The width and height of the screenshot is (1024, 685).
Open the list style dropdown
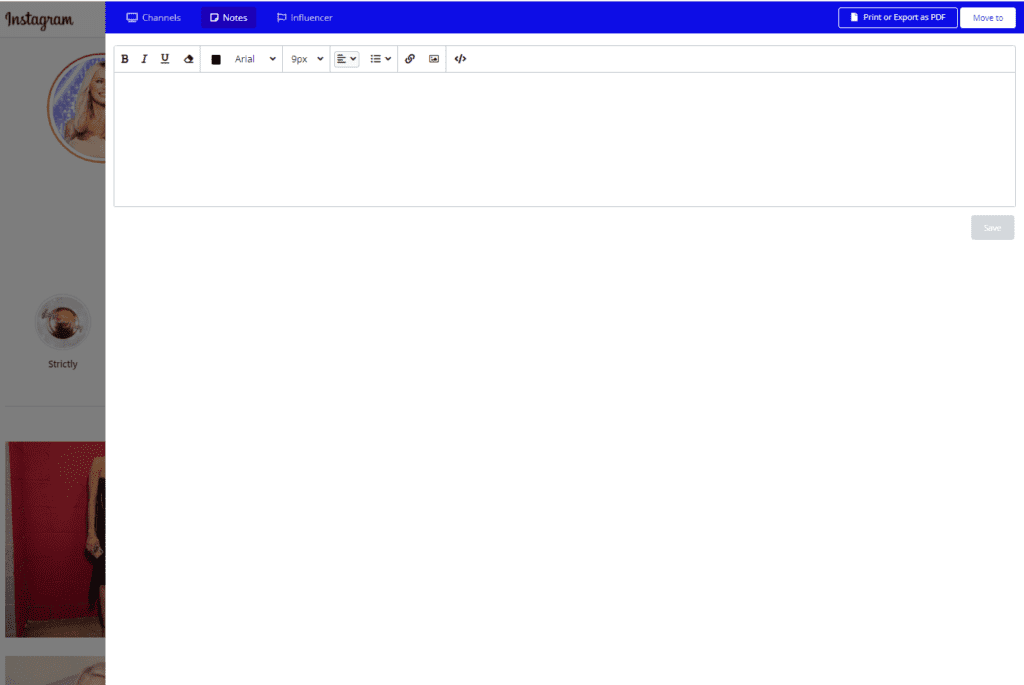pyautogui.click(x=380, y=58)
